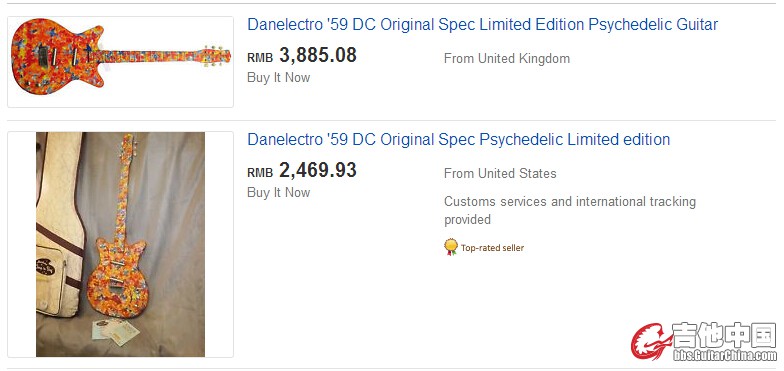Click the upright guitar photo thumbnail

pos(120,244)
